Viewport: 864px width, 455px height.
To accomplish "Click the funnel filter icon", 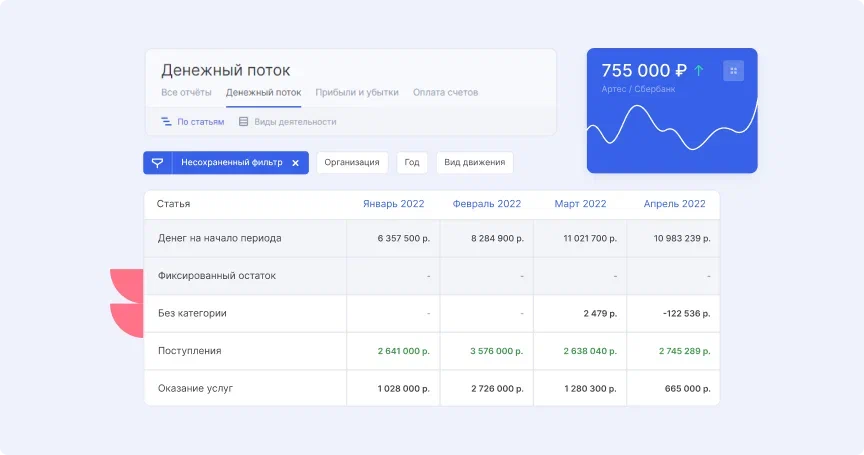I will [x=157, y=163].
